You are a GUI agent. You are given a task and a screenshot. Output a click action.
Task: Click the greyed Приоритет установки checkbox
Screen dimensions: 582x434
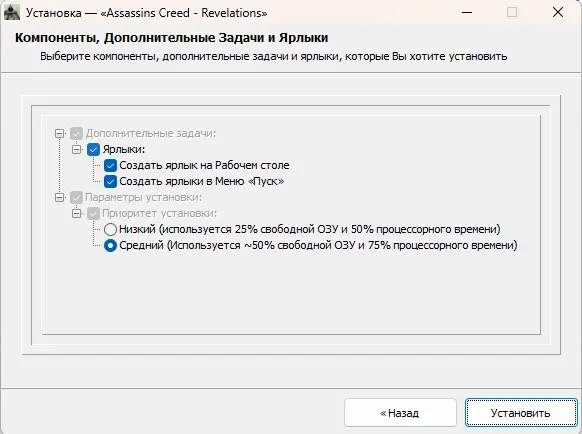[93, 213]
